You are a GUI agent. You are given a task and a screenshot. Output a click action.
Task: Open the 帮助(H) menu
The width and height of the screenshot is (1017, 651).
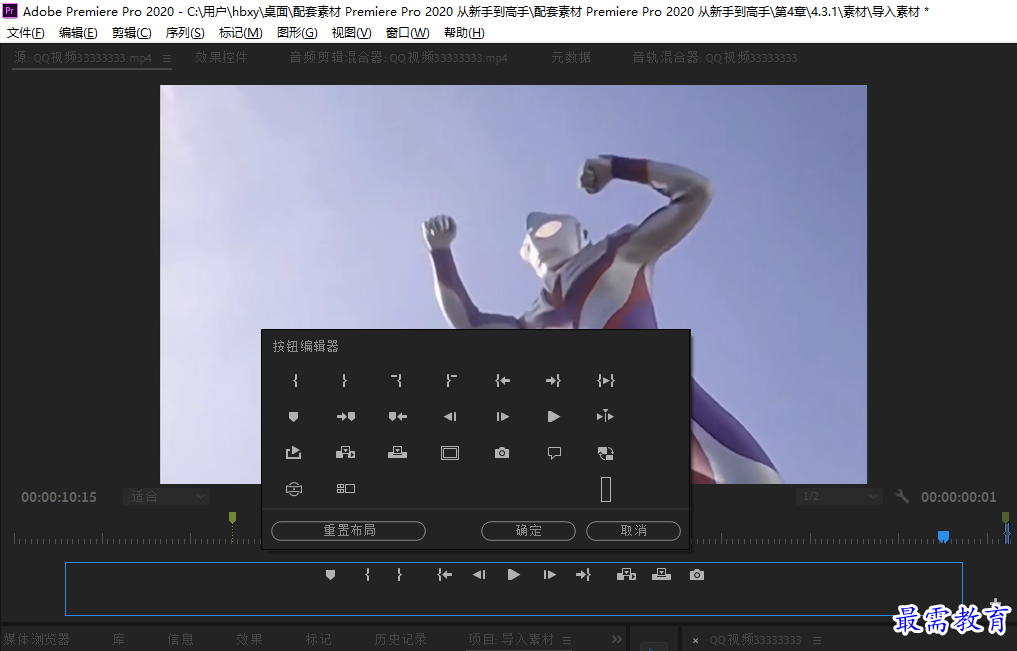tap(464, 32)
